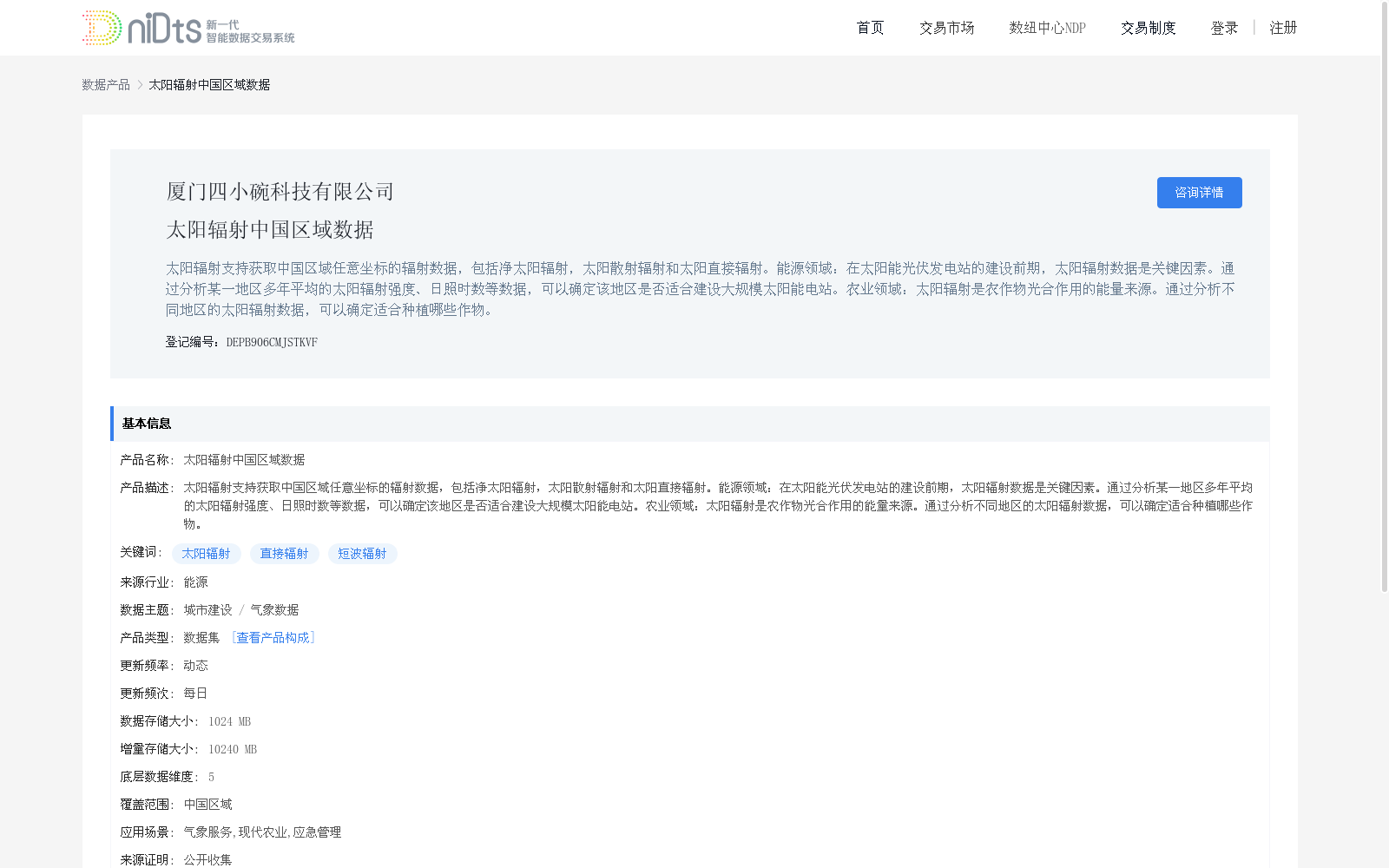
Task: Select the 短波辐射 keyword tag
Action: point(363,554)
